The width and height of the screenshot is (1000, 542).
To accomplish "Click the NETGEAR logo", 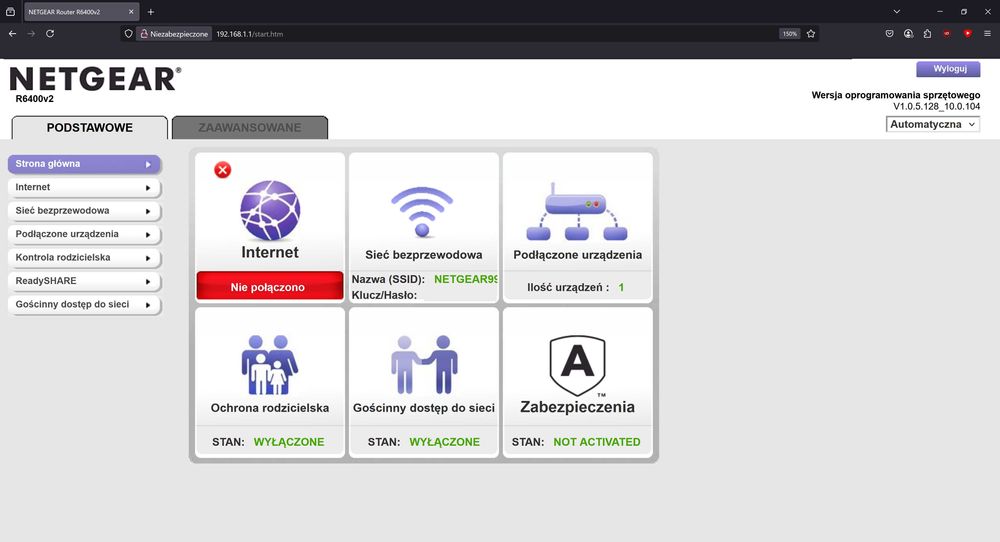I will tap(95, 79).
